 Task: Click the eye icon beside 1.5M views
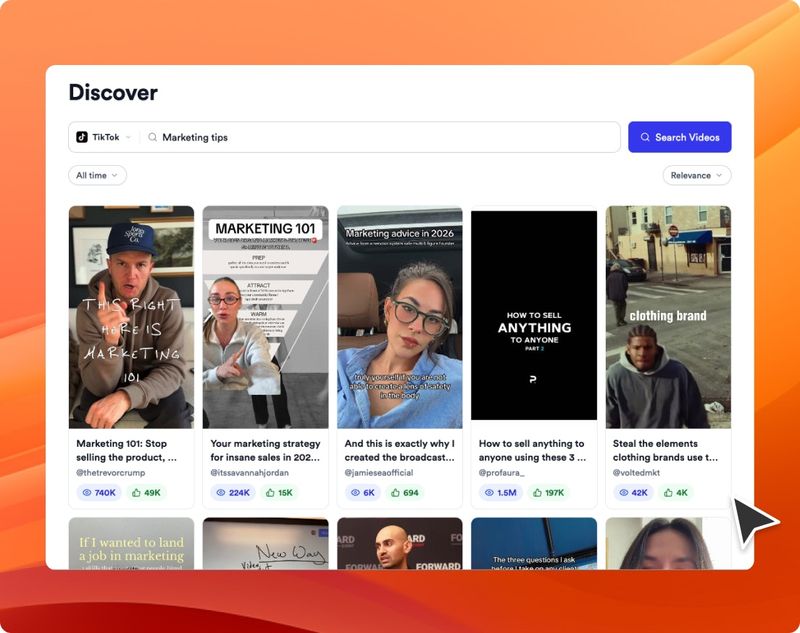click(x=489, y=493)
